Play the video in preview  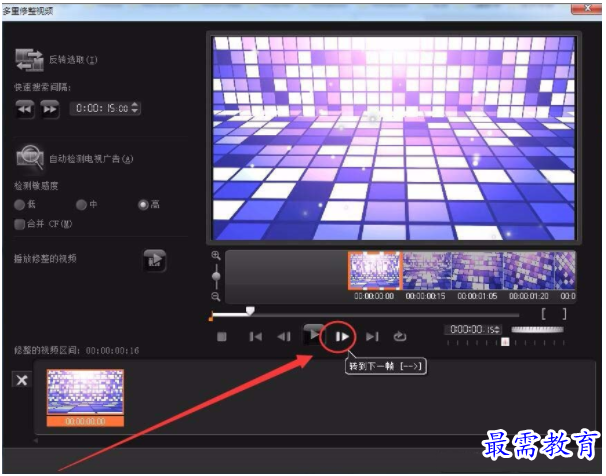point(313,335)
